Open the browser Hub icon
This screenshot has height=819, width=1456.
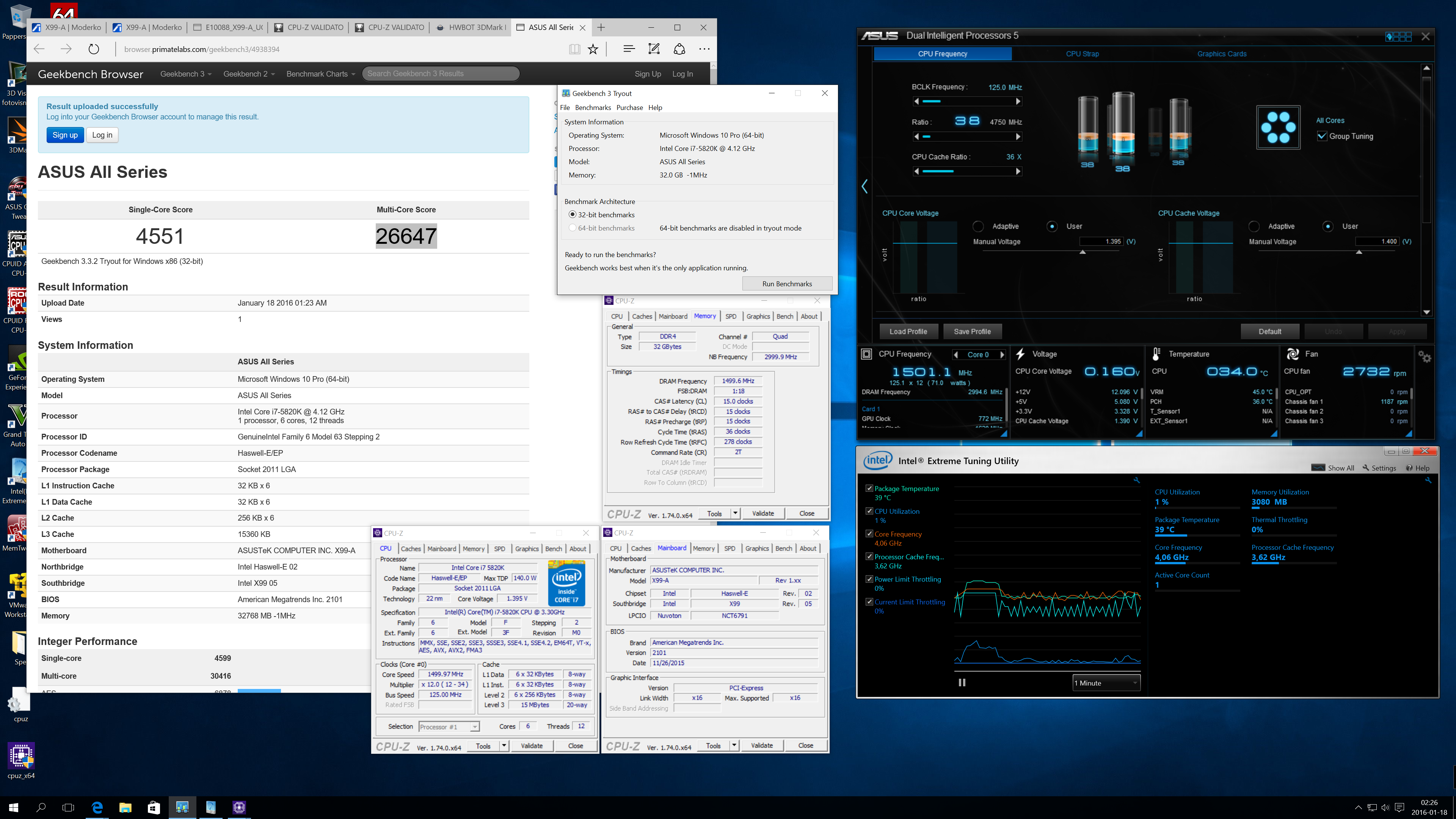point(629,49)
